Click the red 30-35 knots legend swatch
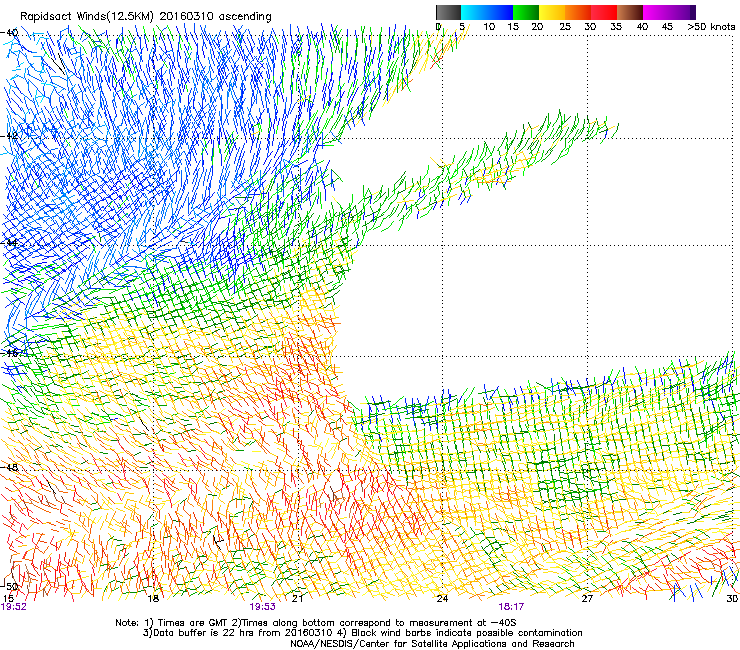The height and width of the screenshot is (650, 740). coord(604,12)
